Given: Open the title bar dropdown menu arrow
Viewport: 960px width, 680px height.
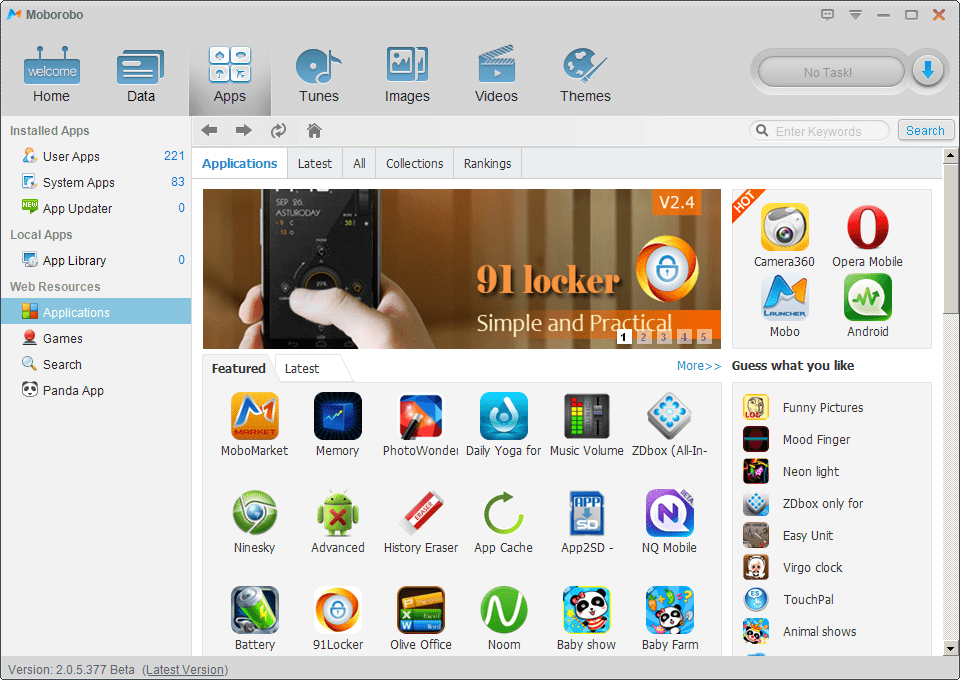Looking at the screenshot, I should point(855,15).
